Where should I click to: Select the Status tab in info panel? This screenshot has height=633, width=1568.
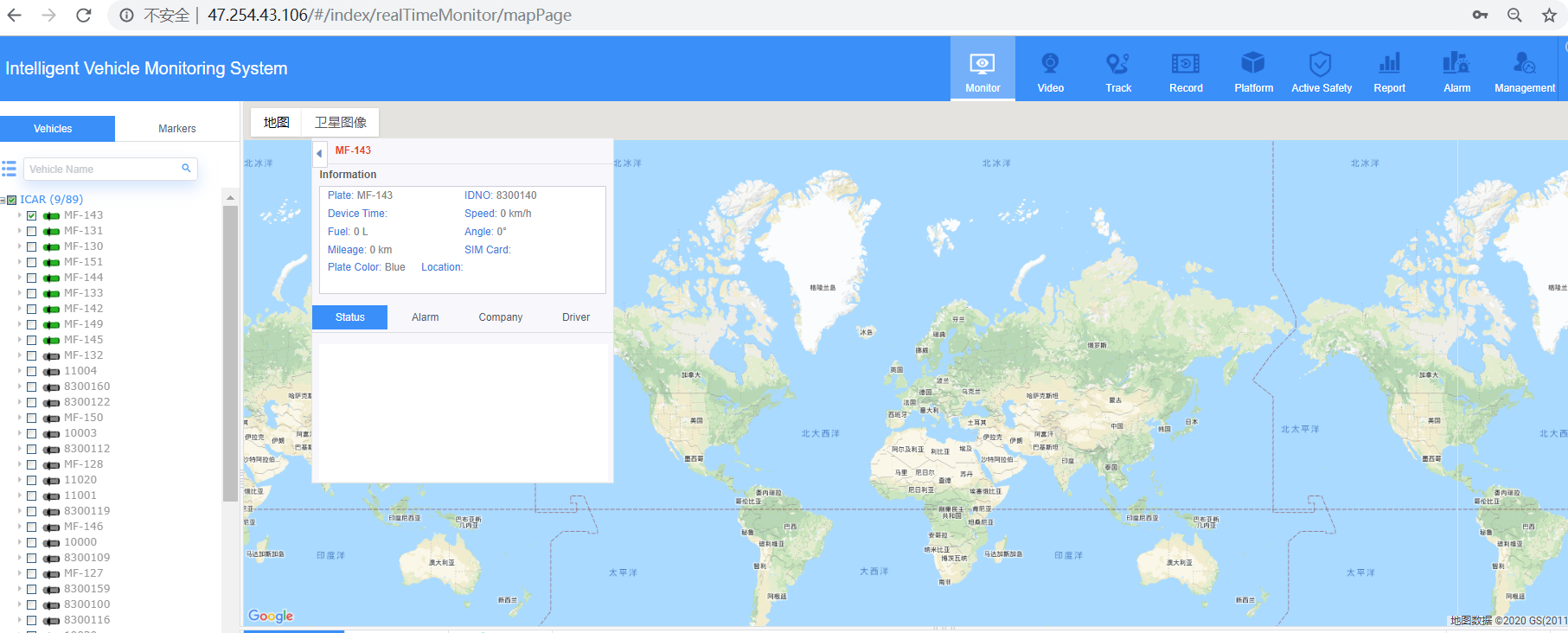pyautogui.click(x=349, y=317)
